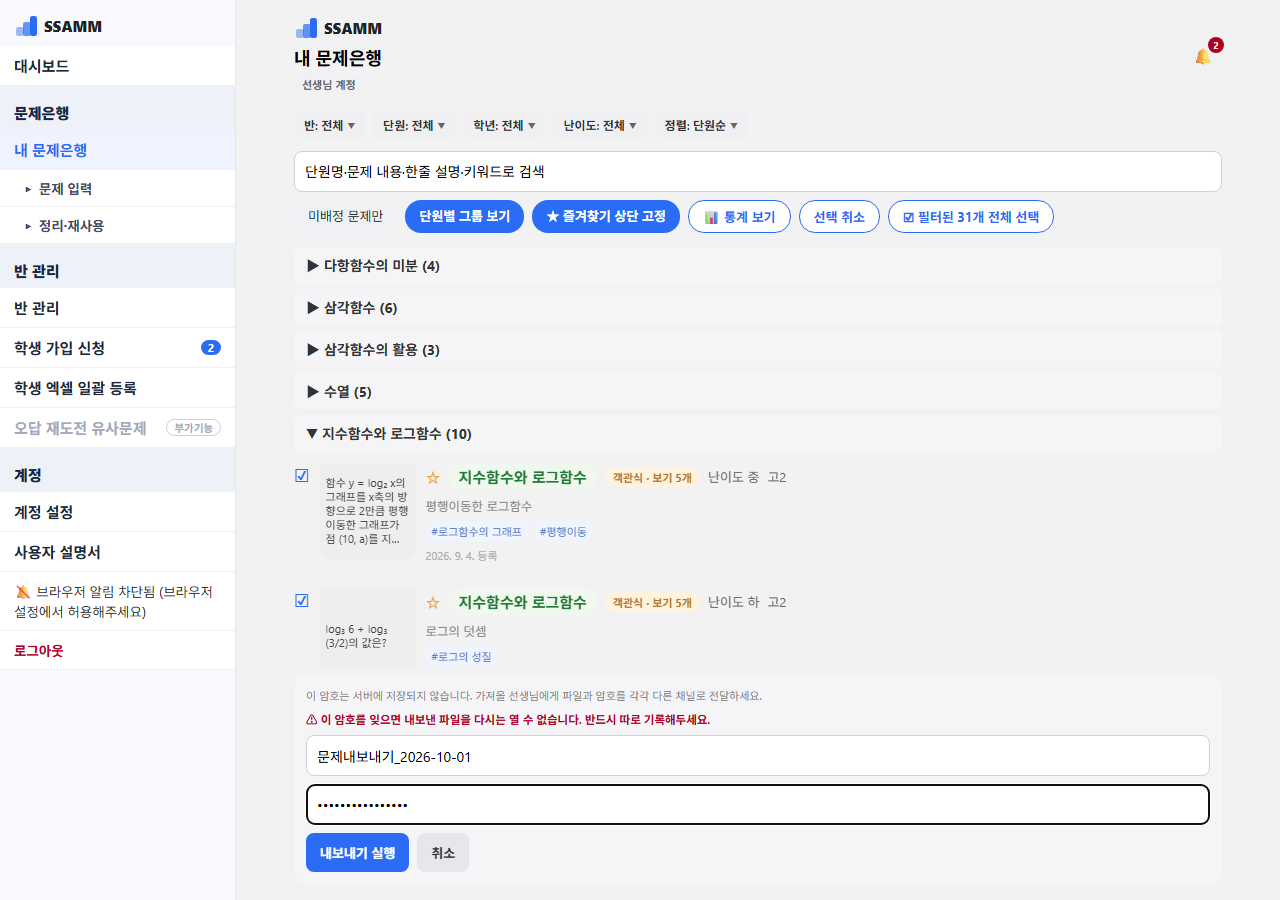Viewport: 1280px width, 900px height.
Task: Open 학생 가입 신청 menu item
Action: tap(117, 348)
